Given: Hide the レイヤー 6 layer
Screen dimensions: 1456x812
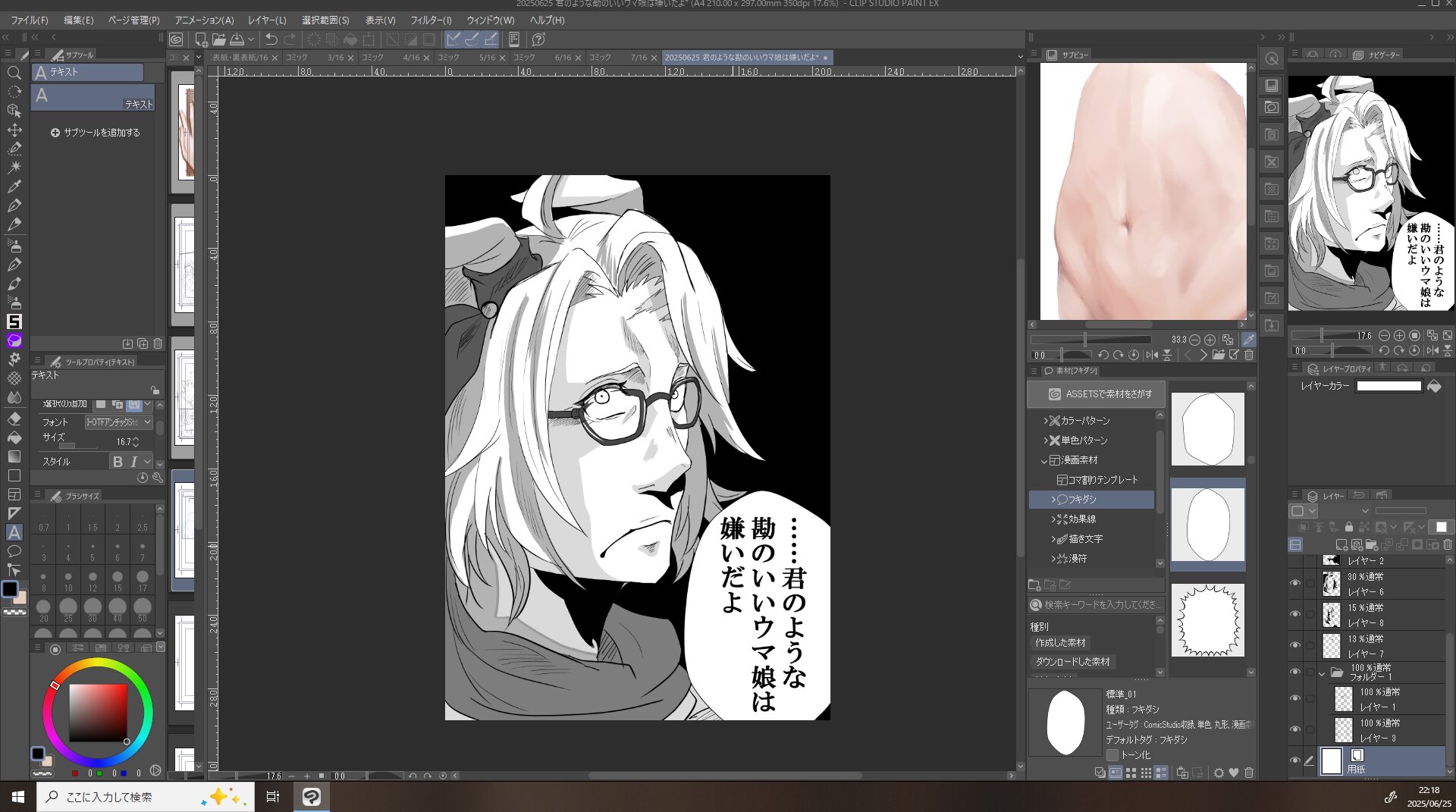Looking at the screenshot, I should point(1295,583).
